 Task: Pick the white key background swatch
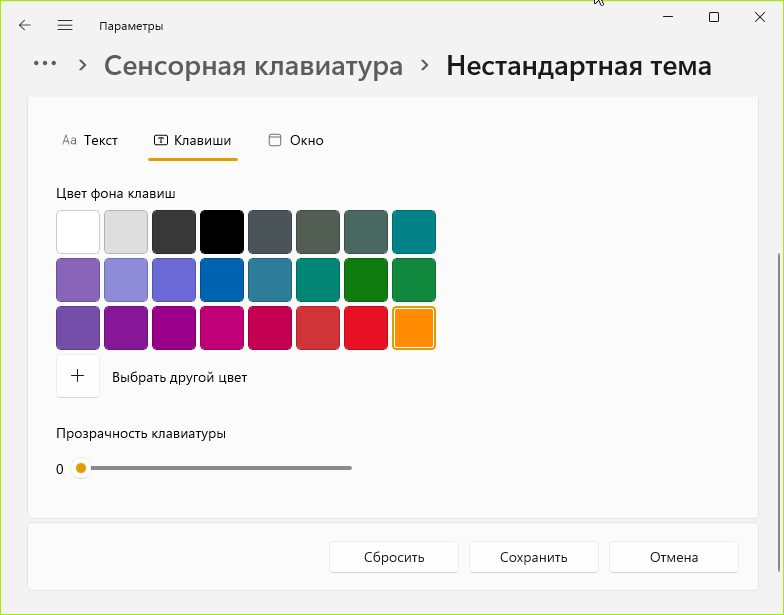(x=78, y=232)
